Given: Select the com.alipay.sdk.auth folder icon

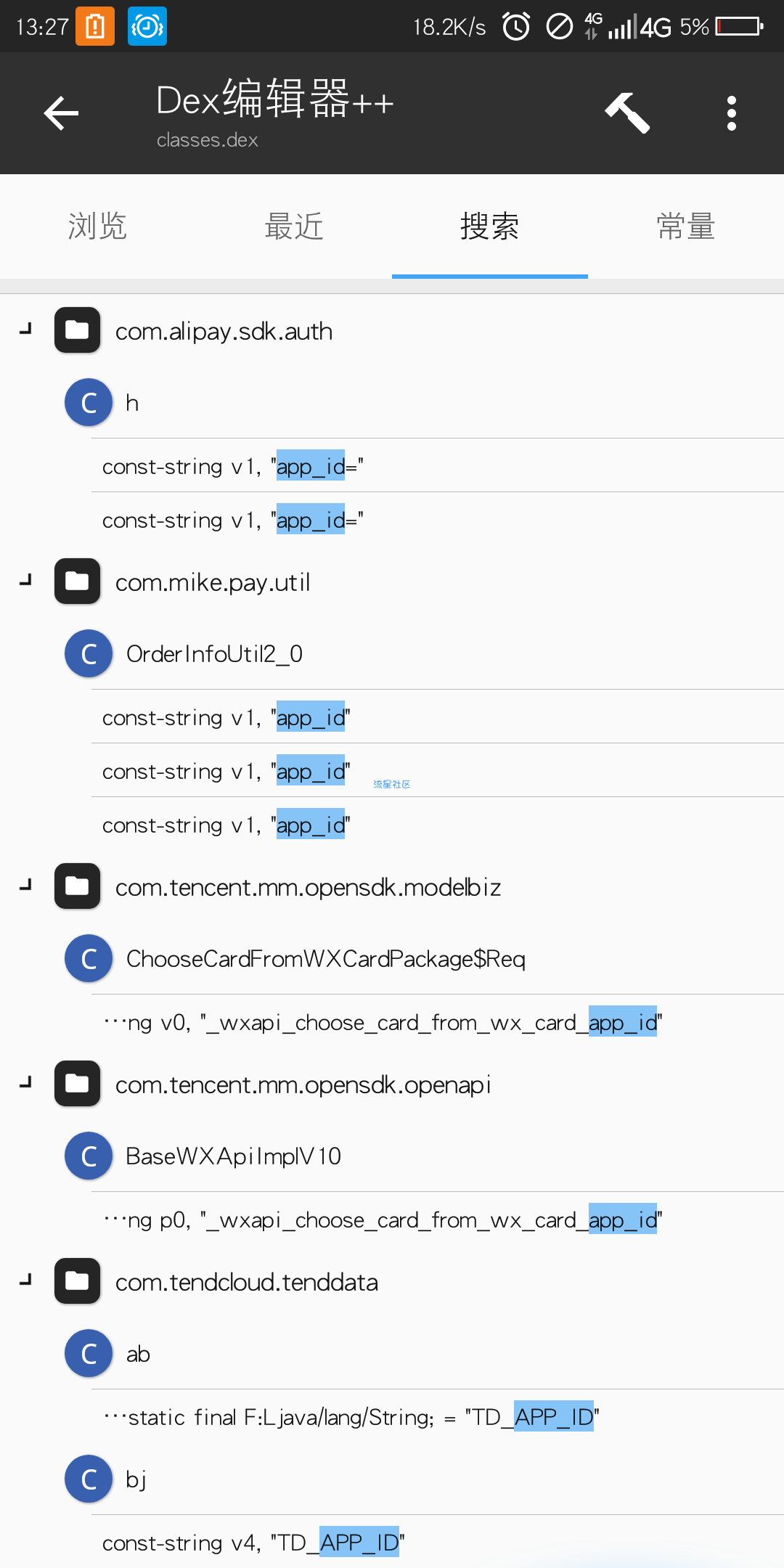Looking at the screenshot, I should click(78, 330).
